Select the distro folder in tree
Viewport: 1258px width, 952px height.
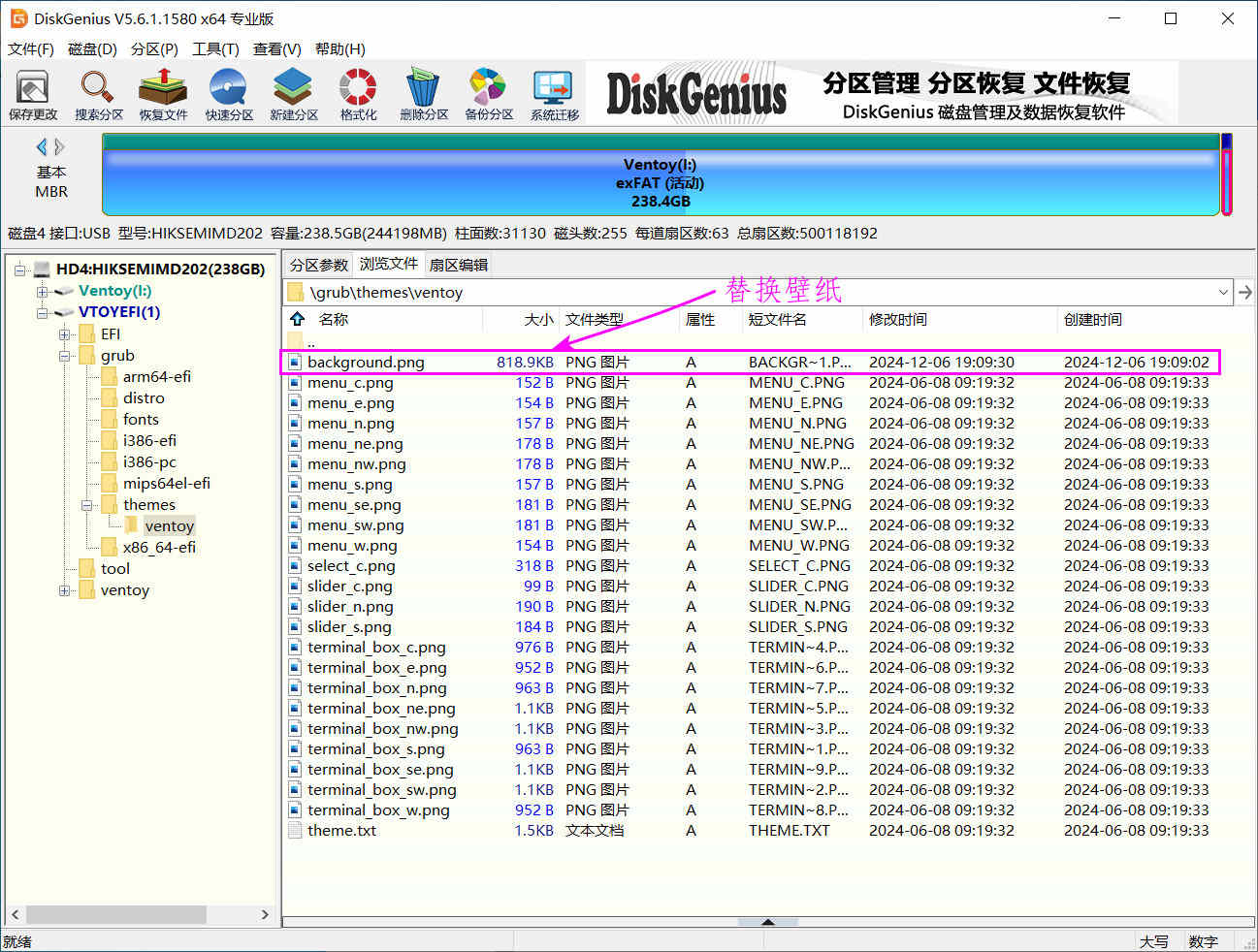144,398
